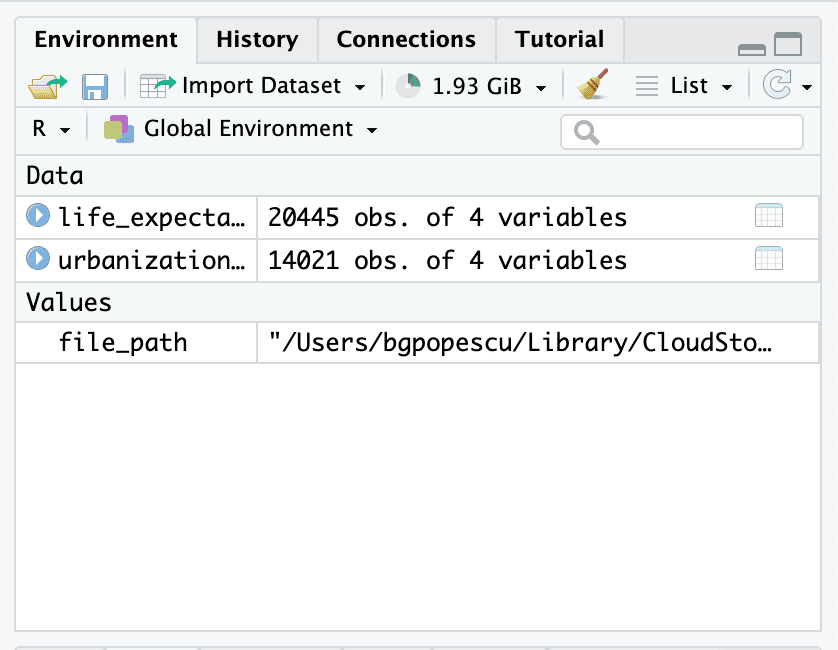Click the minimize pane icon

point(751,48)
